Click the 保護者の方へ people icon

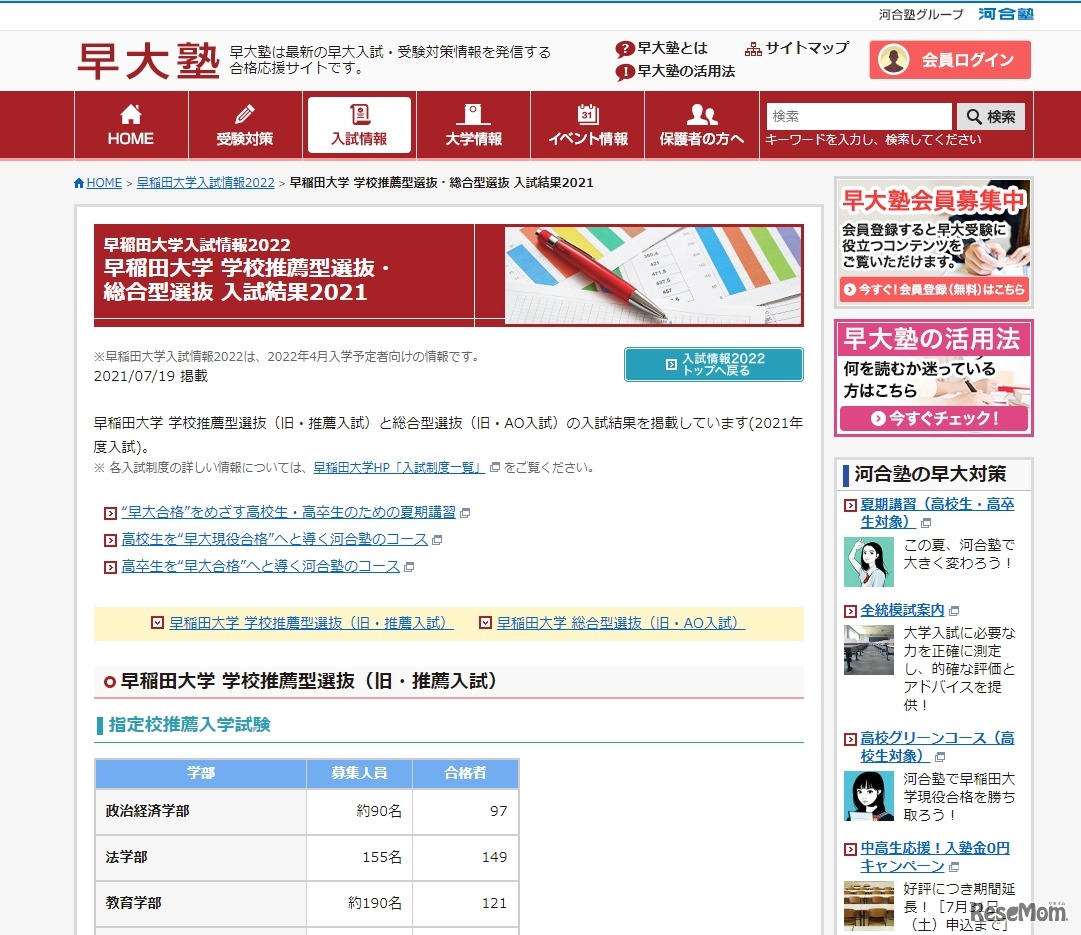coord(702,115)
